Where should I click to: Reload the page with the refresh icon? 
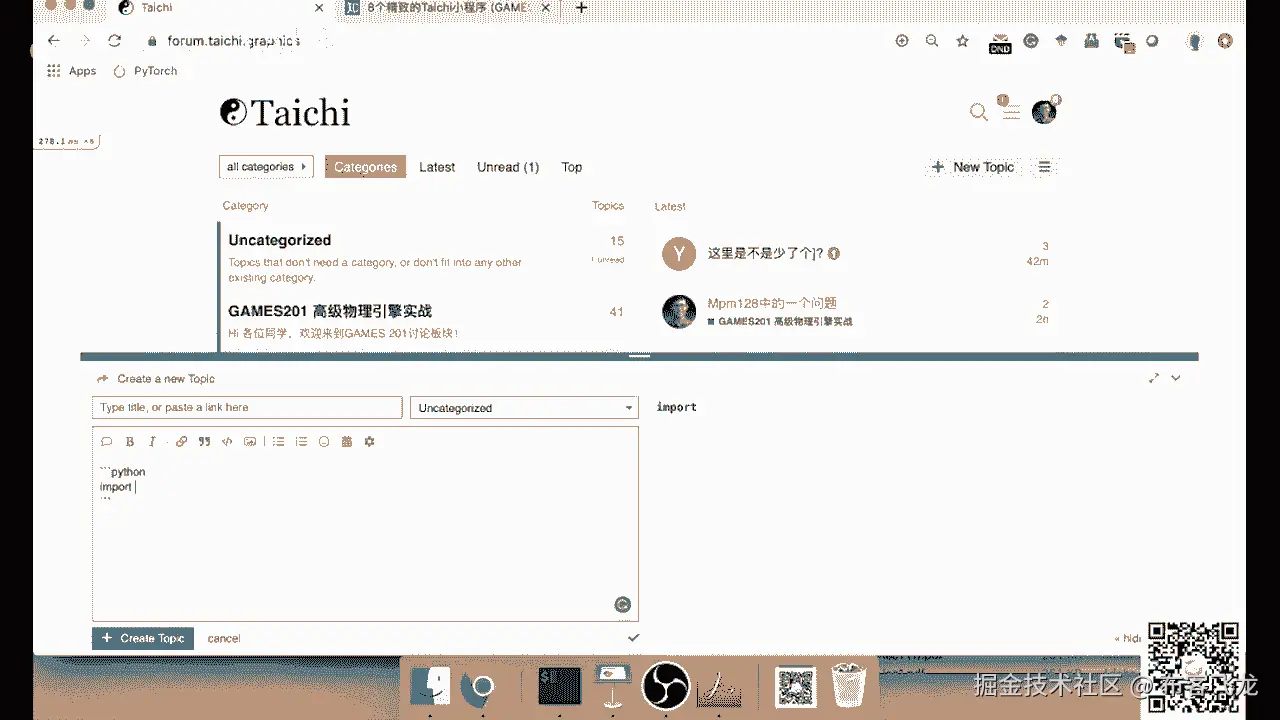(x=114, y=41)
